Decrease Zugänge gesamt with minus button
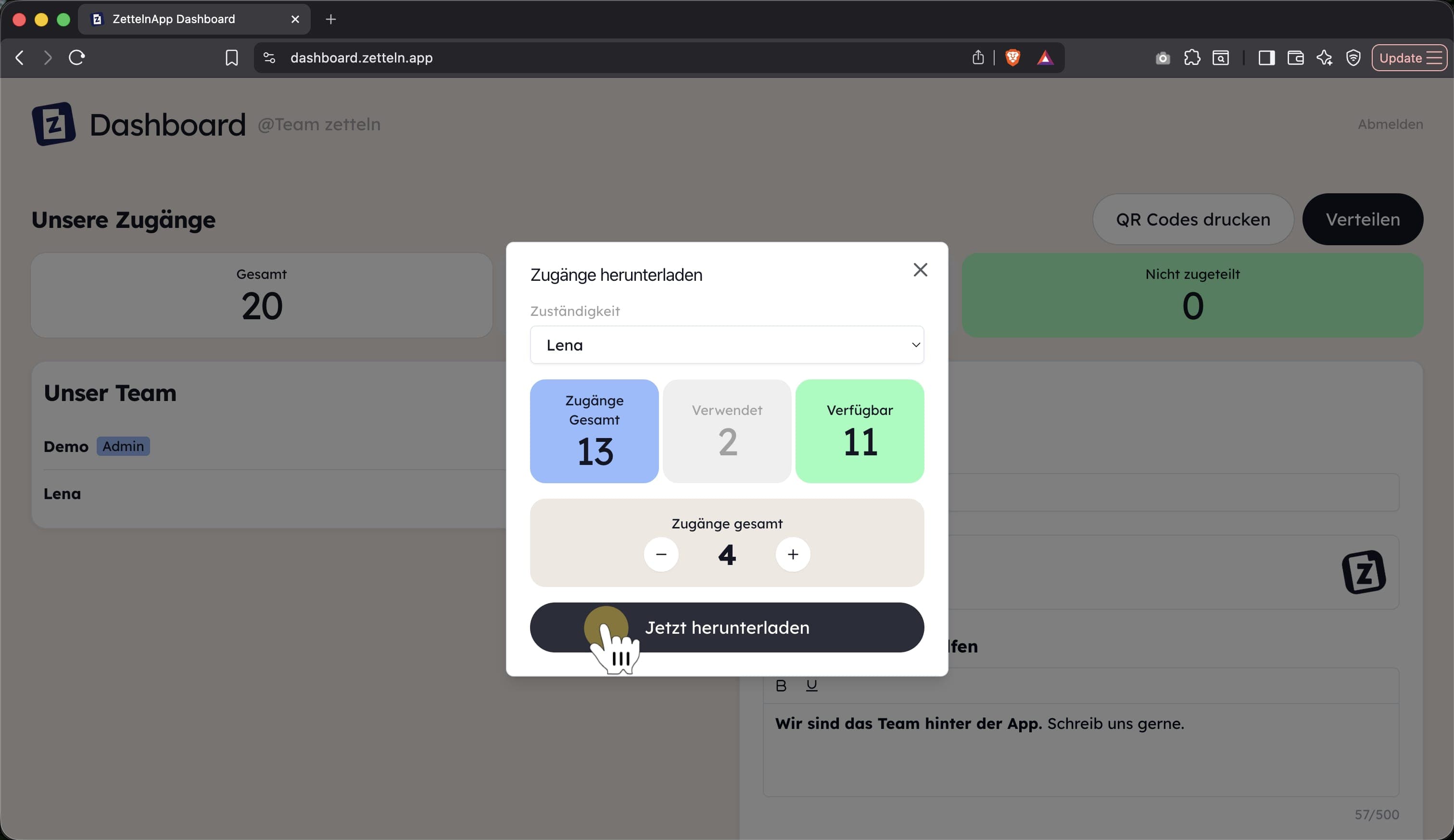Screen dimensions: 1454x840 [x=661, y=554]
